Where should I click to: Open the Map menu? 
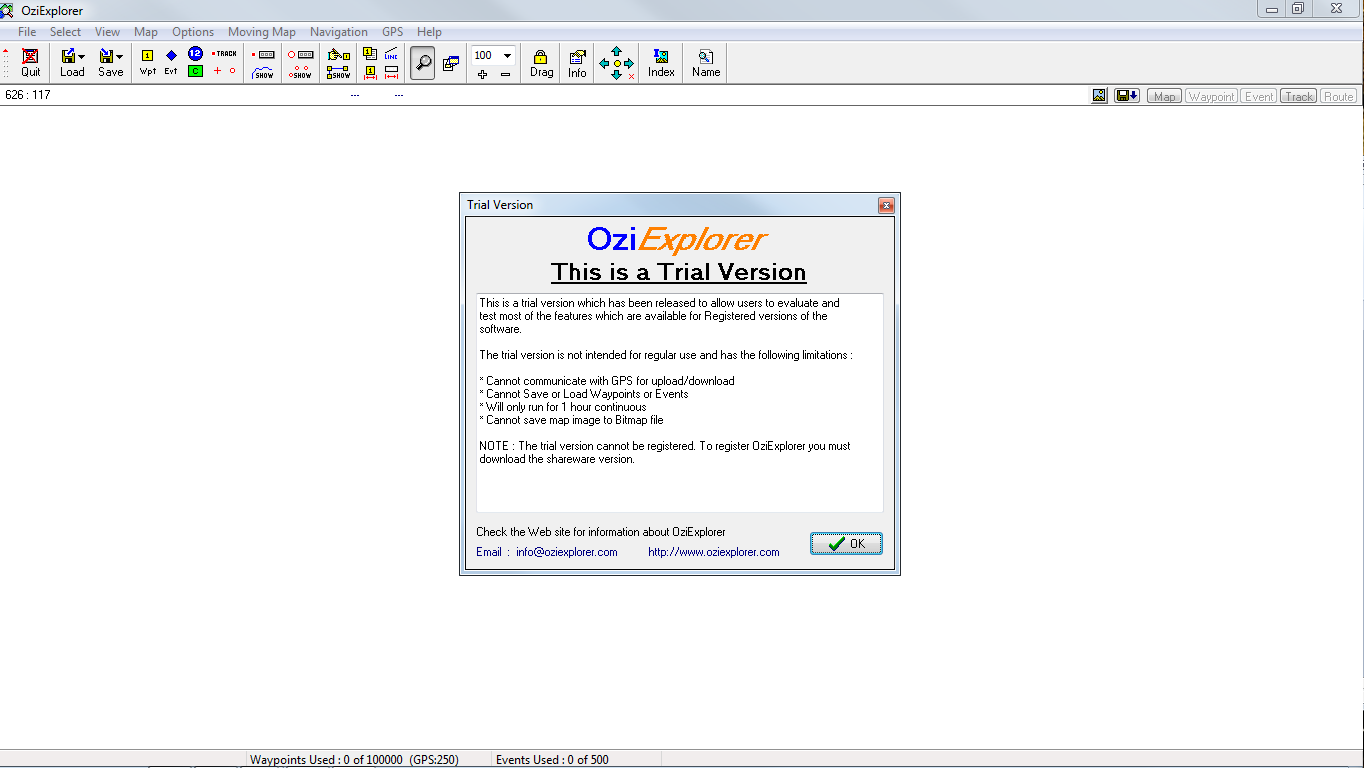click(146, 32)
